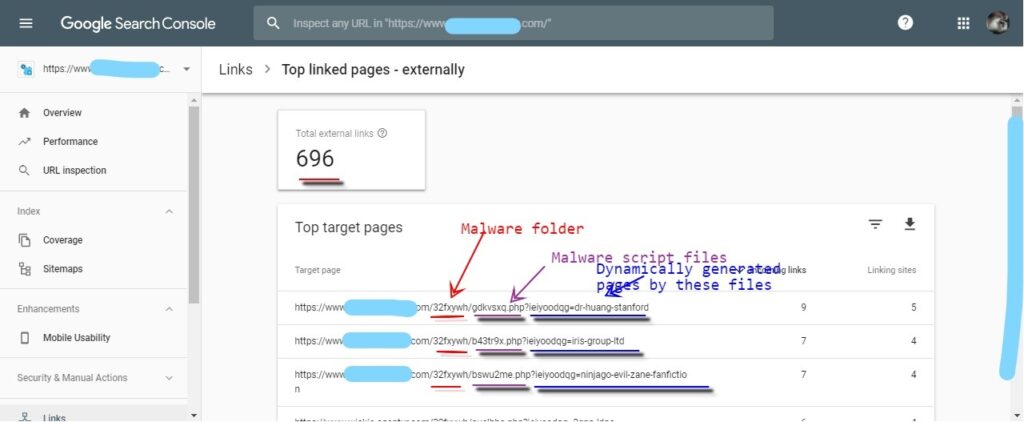Collapse the Index section
Screen dimensions: 1024x422
[x=169, y=212]
